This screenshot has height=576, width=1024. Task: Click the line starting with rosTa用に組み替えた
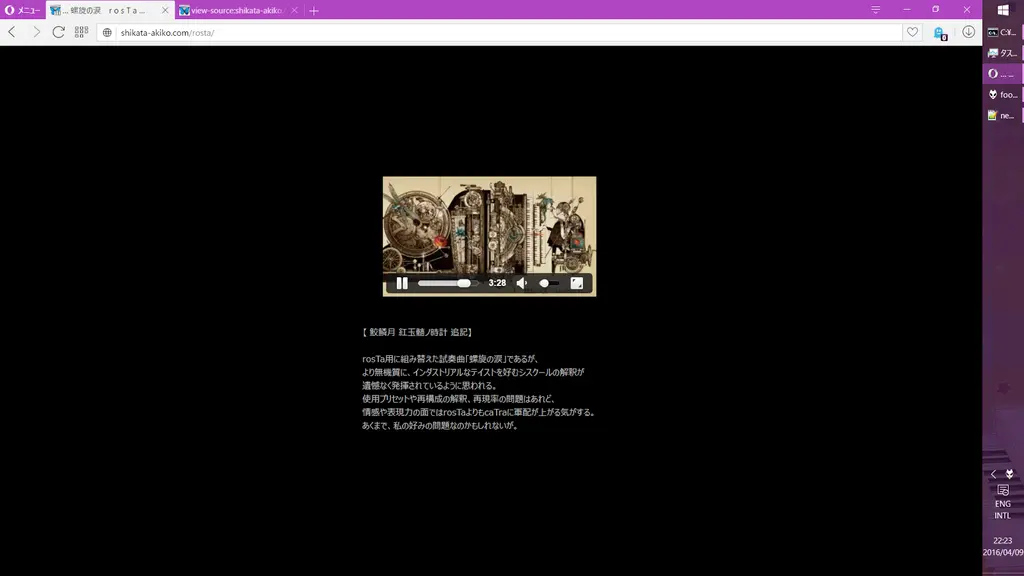[x=450, y=359]
